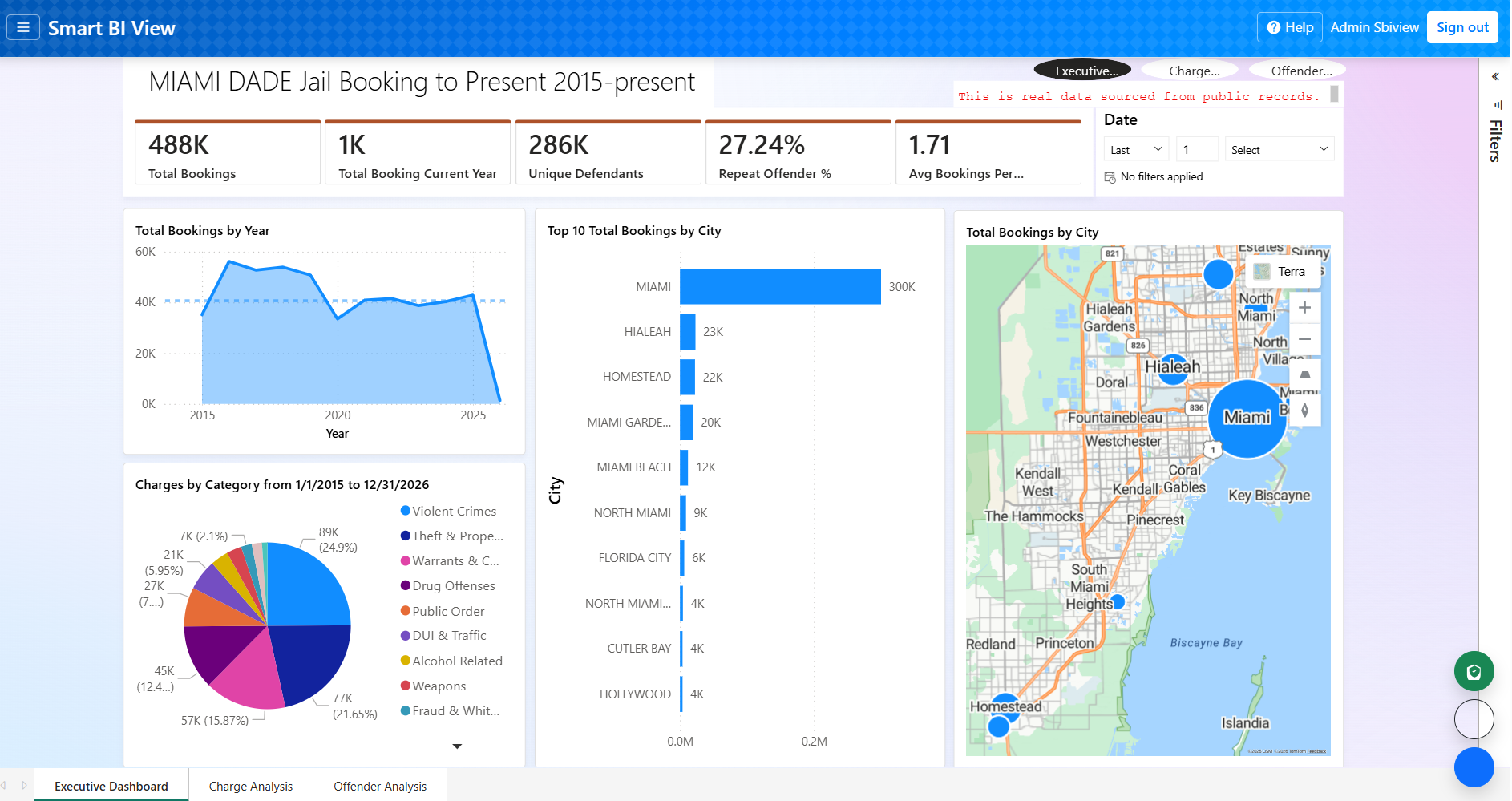The height and width of the screenshot is (801, 1512).
Task: Switch to the Charge Analysis tab
Action: point(250,786)
